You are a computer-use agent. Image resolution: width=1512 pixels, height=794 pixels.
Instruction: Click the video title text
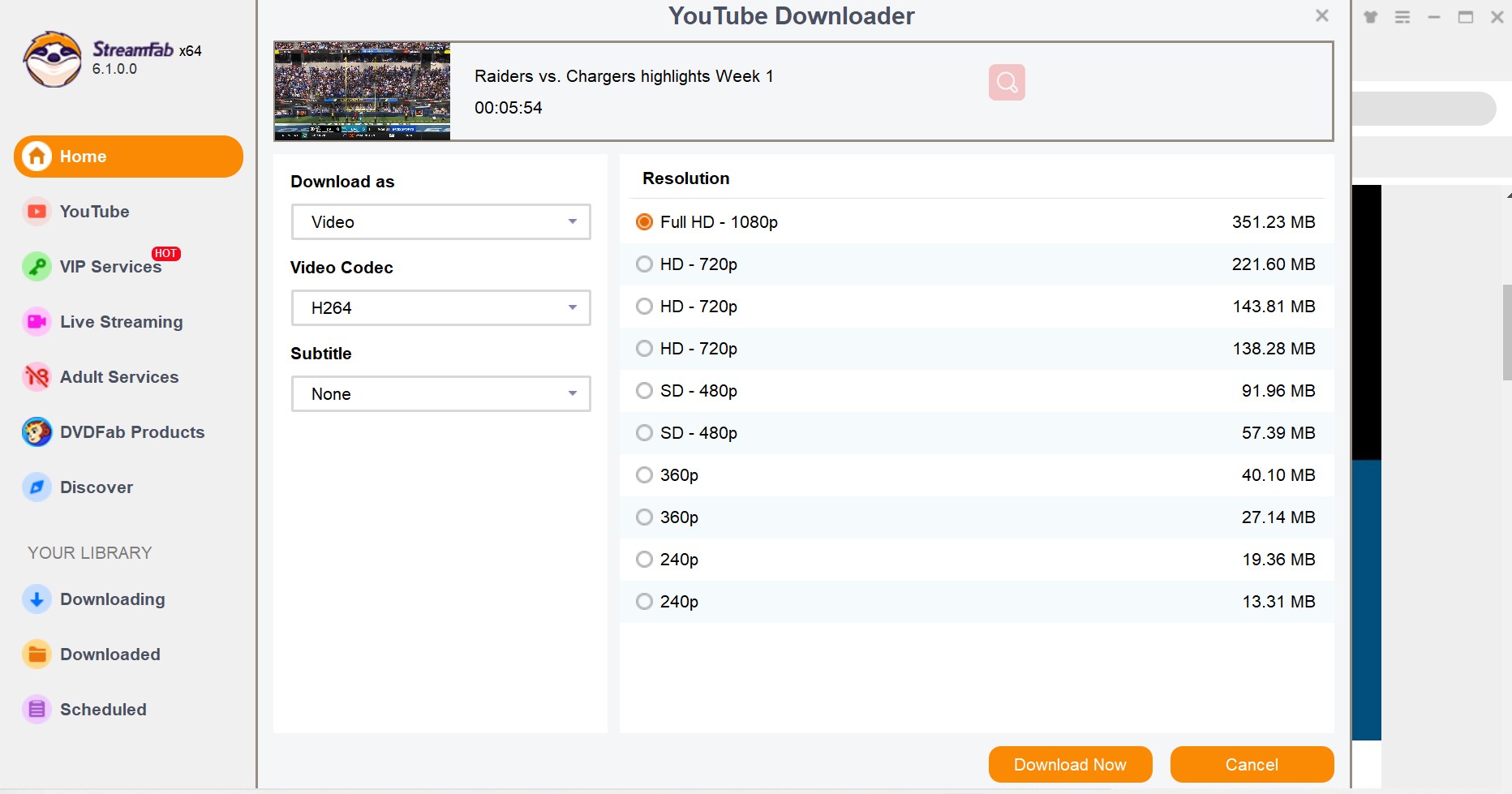click(x=624, y=76)
